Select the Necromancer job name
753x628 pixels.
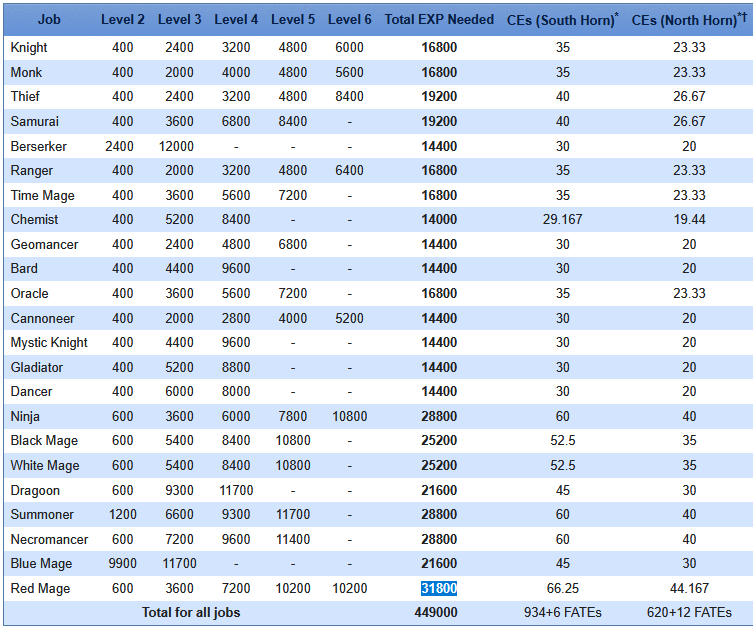coord(49,539)
